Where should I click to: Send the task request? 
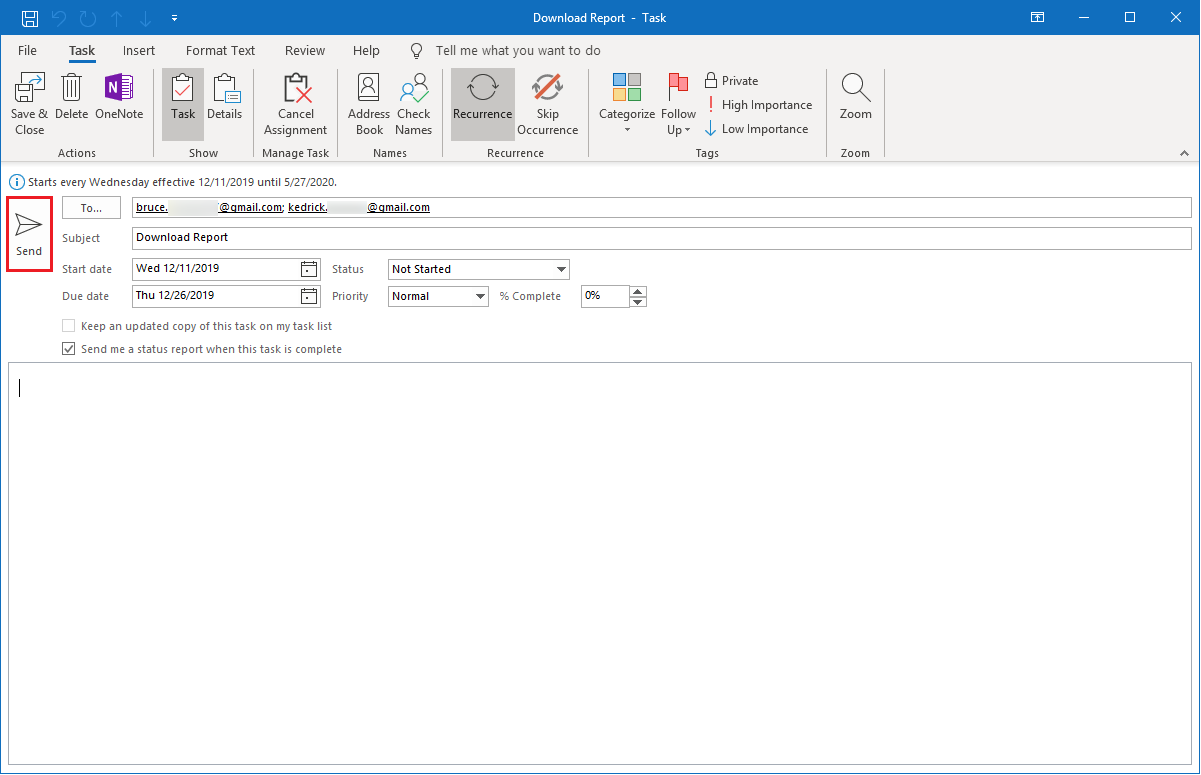(x=29, y=234)
